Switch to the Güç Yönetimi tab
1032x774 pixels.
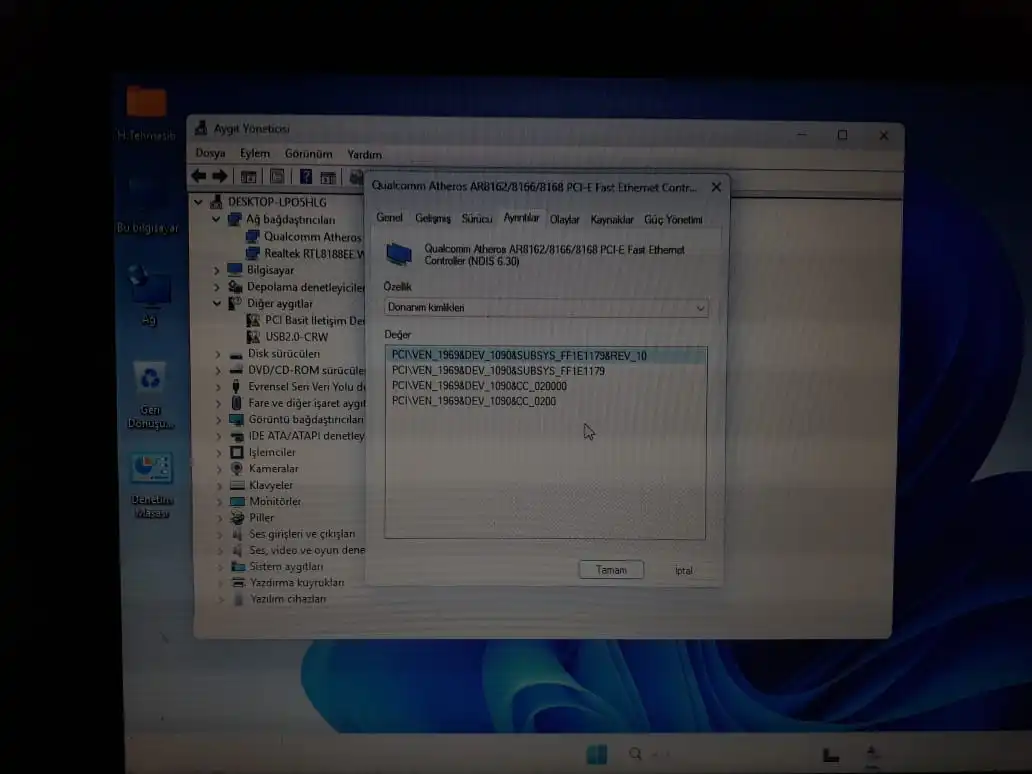point(673,220)
